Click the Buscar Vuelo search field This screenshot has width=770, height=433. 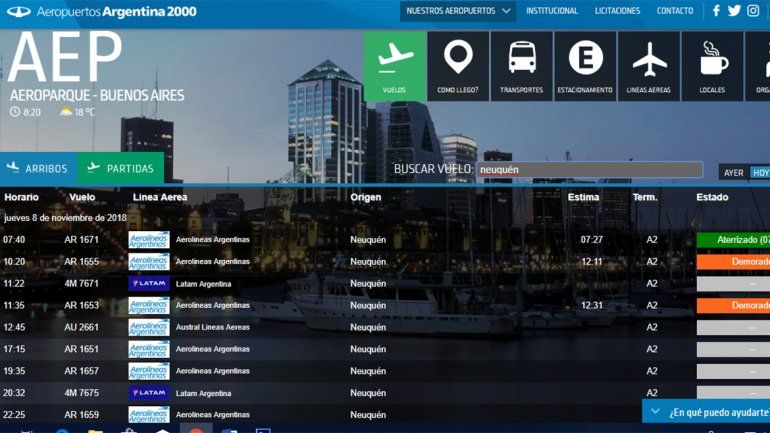pyautogui.click(x=589, y=169)
